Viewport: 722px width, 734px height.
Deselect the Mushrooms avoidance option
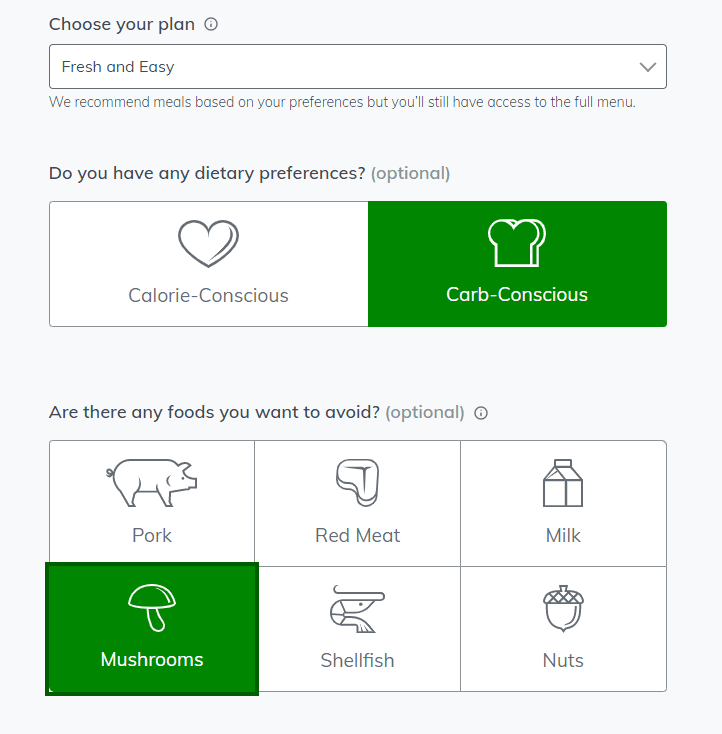click(152, 629)
